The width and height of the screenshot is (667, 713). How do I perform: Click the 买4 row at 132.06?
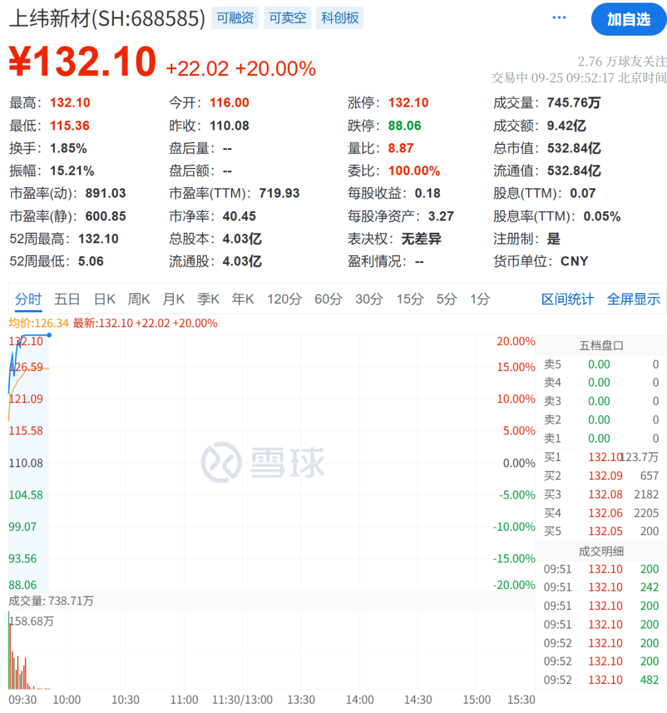[x=601, y=513]
